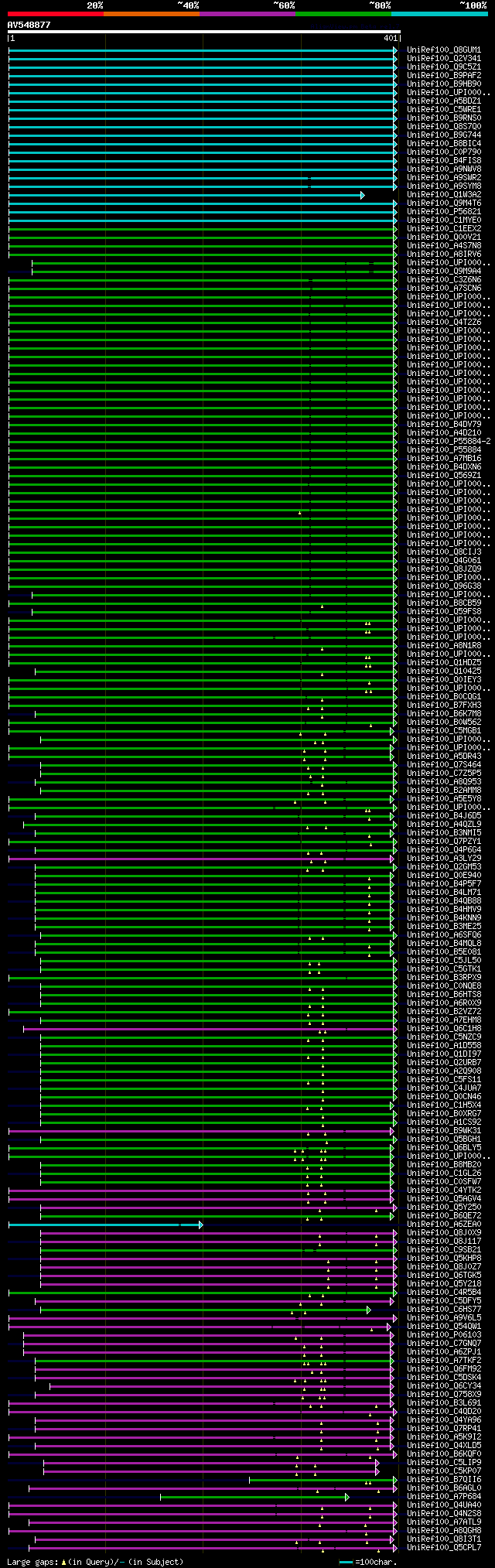
Task: Click the UniRef100_Q6C1H8 label
Action: tap(444, 1029)
